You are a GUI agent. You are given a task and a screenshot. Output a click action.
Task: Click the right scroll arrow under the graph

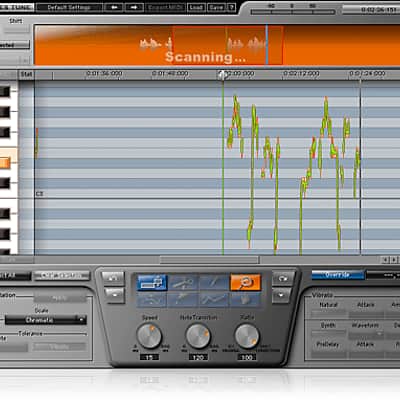coord(394,259)
